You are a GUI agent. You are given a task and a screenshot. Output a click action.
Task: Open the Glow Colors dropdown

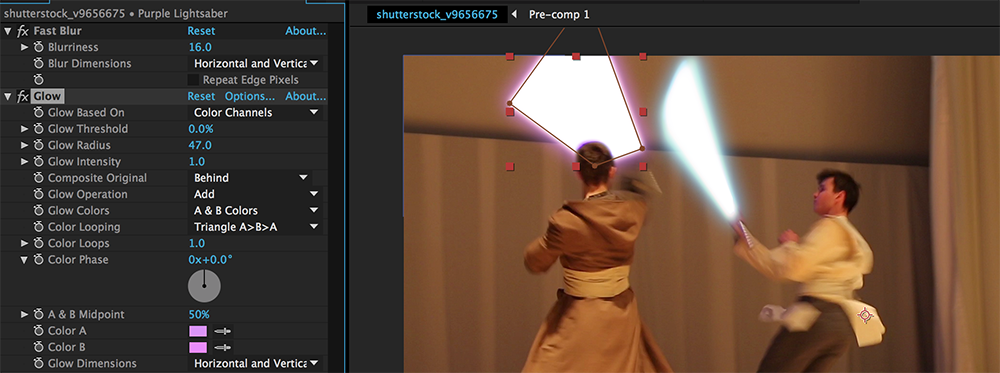tap(255, 210)
